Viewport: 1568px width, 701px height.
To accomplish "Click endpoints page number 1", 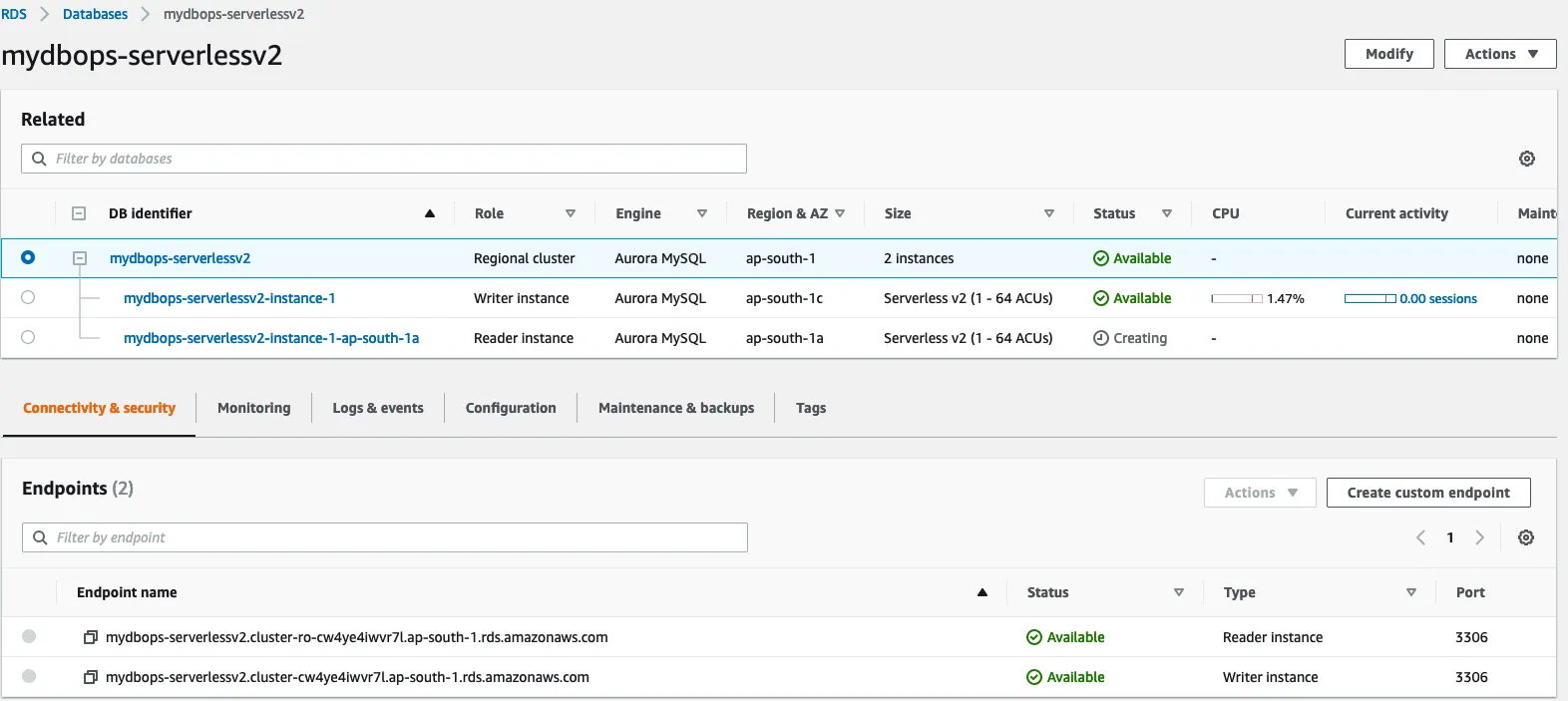I will [x=1450, y=537].
